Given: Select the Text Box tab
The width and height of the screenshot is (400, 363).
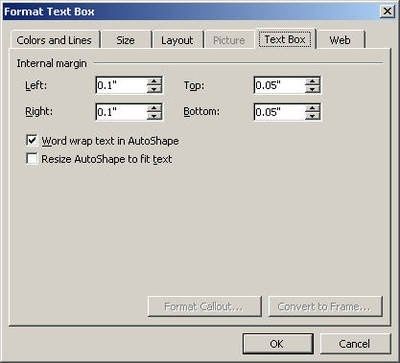Looking at the screenshot, I should (285, 39).
